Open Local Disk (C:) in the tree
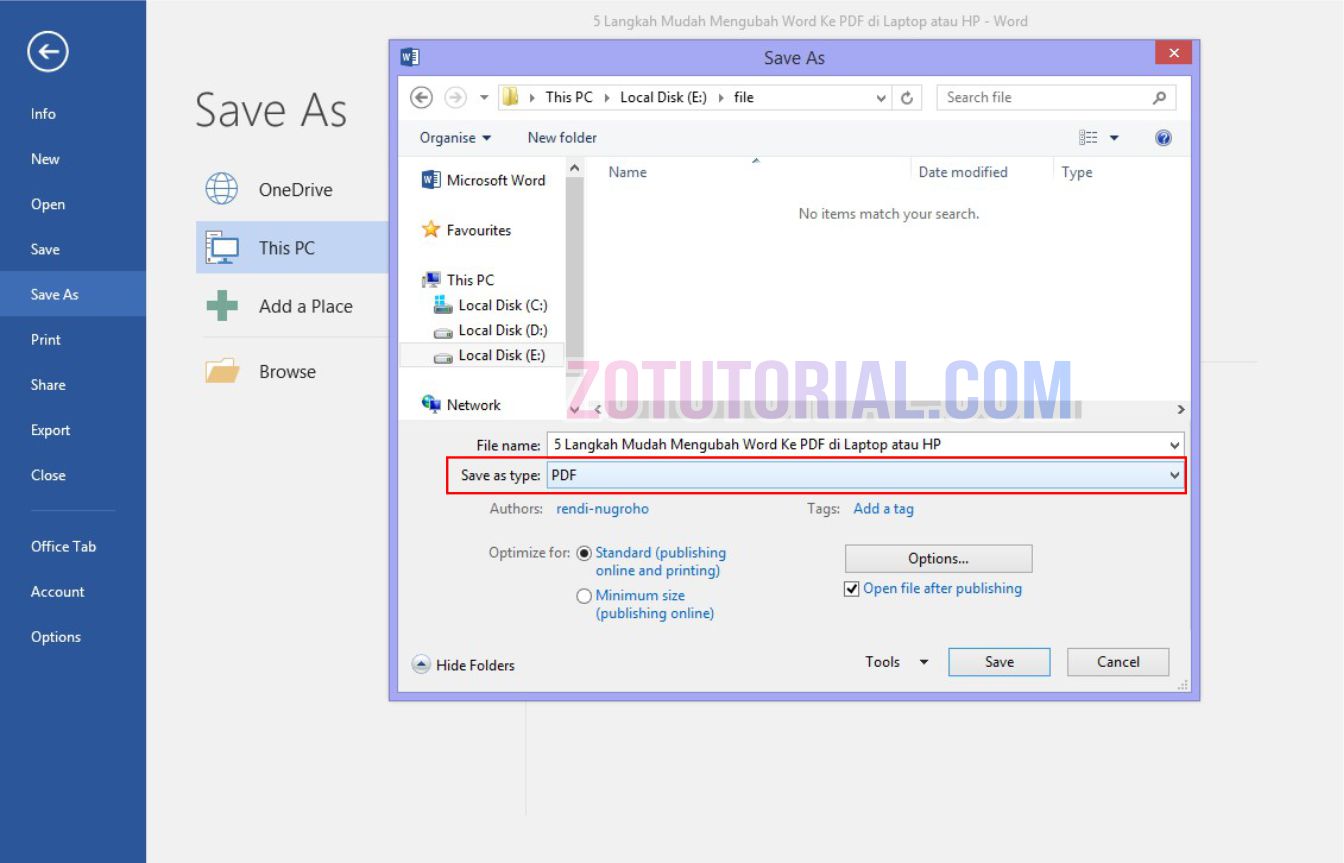Image resolution: width=1344 pixels, height=863 pixels. click(491, 305)
